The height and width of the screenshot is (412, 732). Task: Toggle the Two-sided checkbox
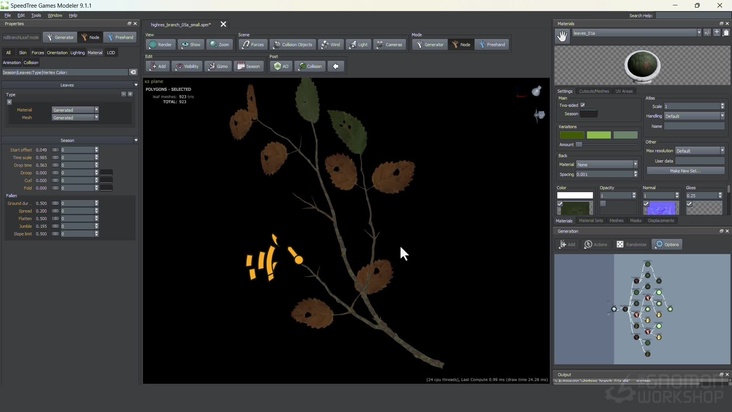click(x=583, y=105)
